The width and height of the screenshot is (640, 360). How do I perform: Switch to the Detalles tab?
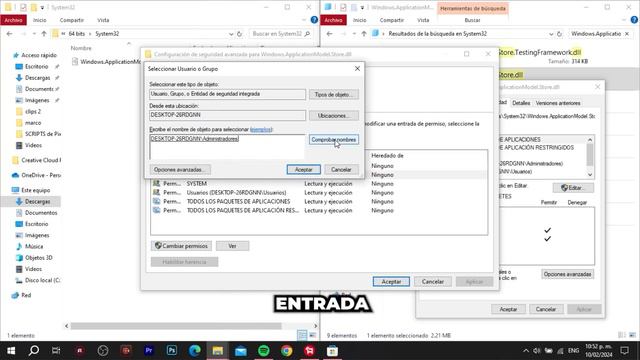(521, 103)
